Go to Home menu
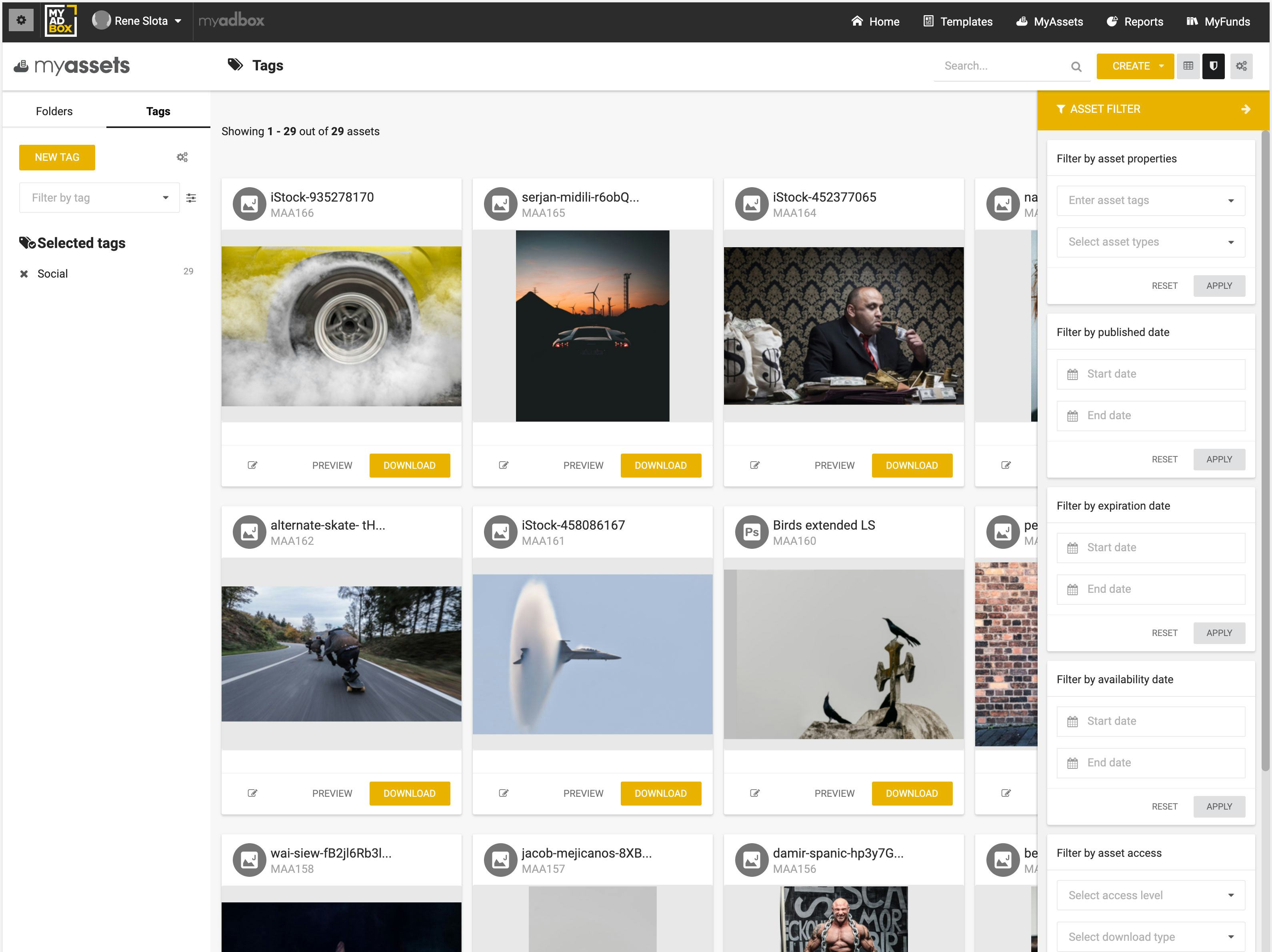The height and width of the screenshot is (952, 1272). click(875, 21)
